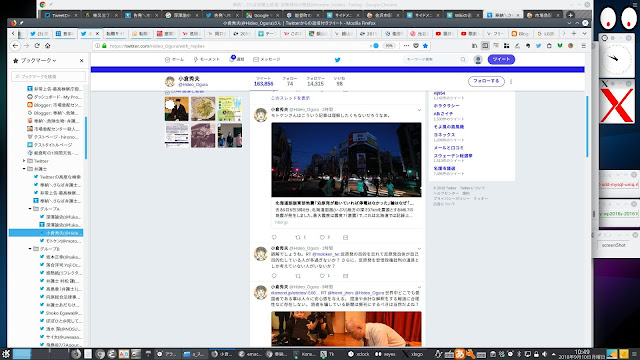Click the bookmark search field
The width and height of the screenshot is (640, 360).
pyautogui.click(x=49, y=76)
